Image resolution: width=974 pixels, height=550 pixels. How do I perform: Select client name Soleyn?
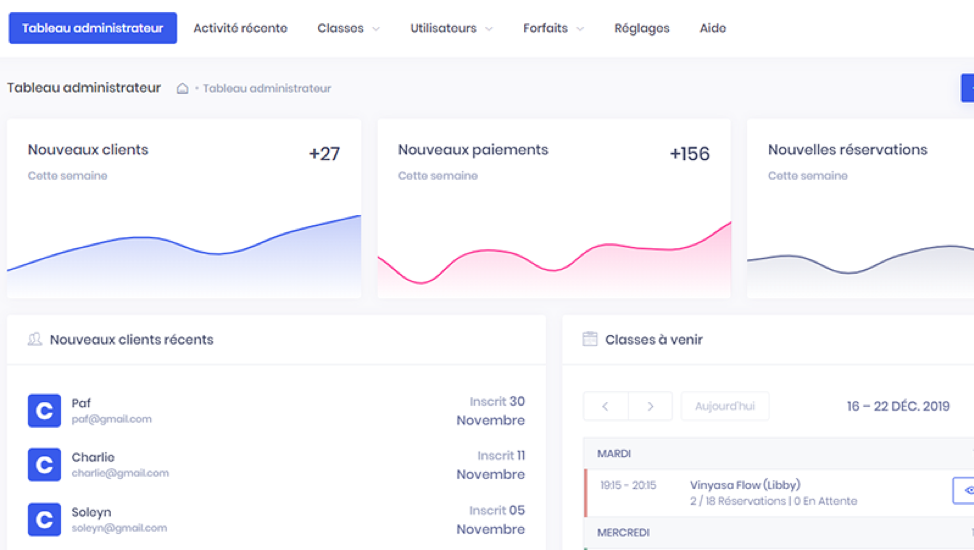(91, 512)
